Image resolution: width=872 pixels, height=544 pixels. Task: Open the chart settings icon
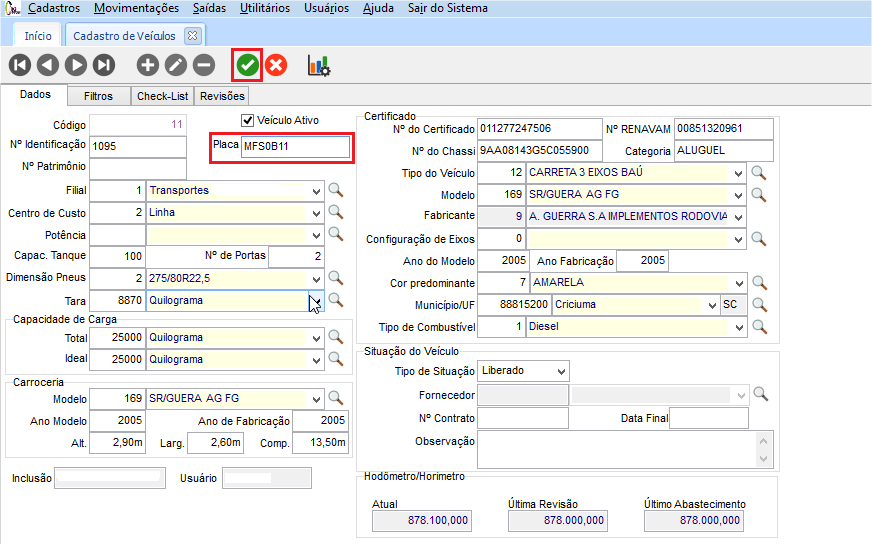(319, 66)
